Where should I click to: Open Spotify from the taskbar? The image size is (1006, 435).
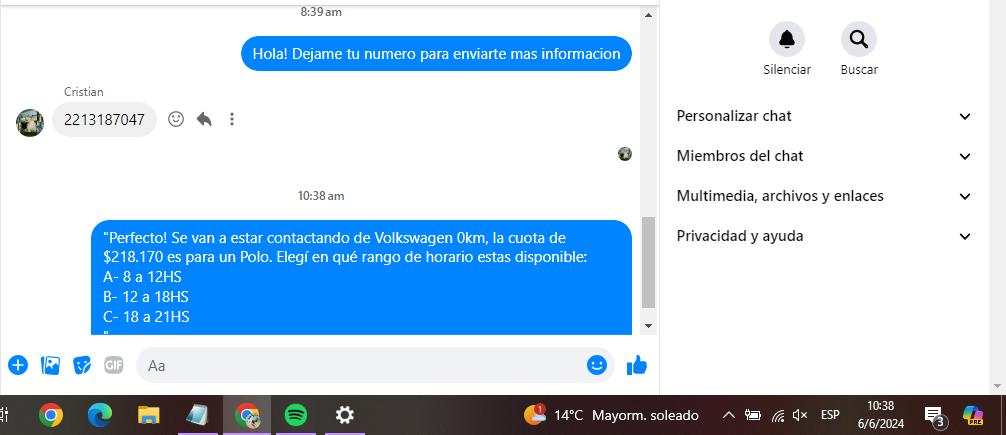pos(295,416)
